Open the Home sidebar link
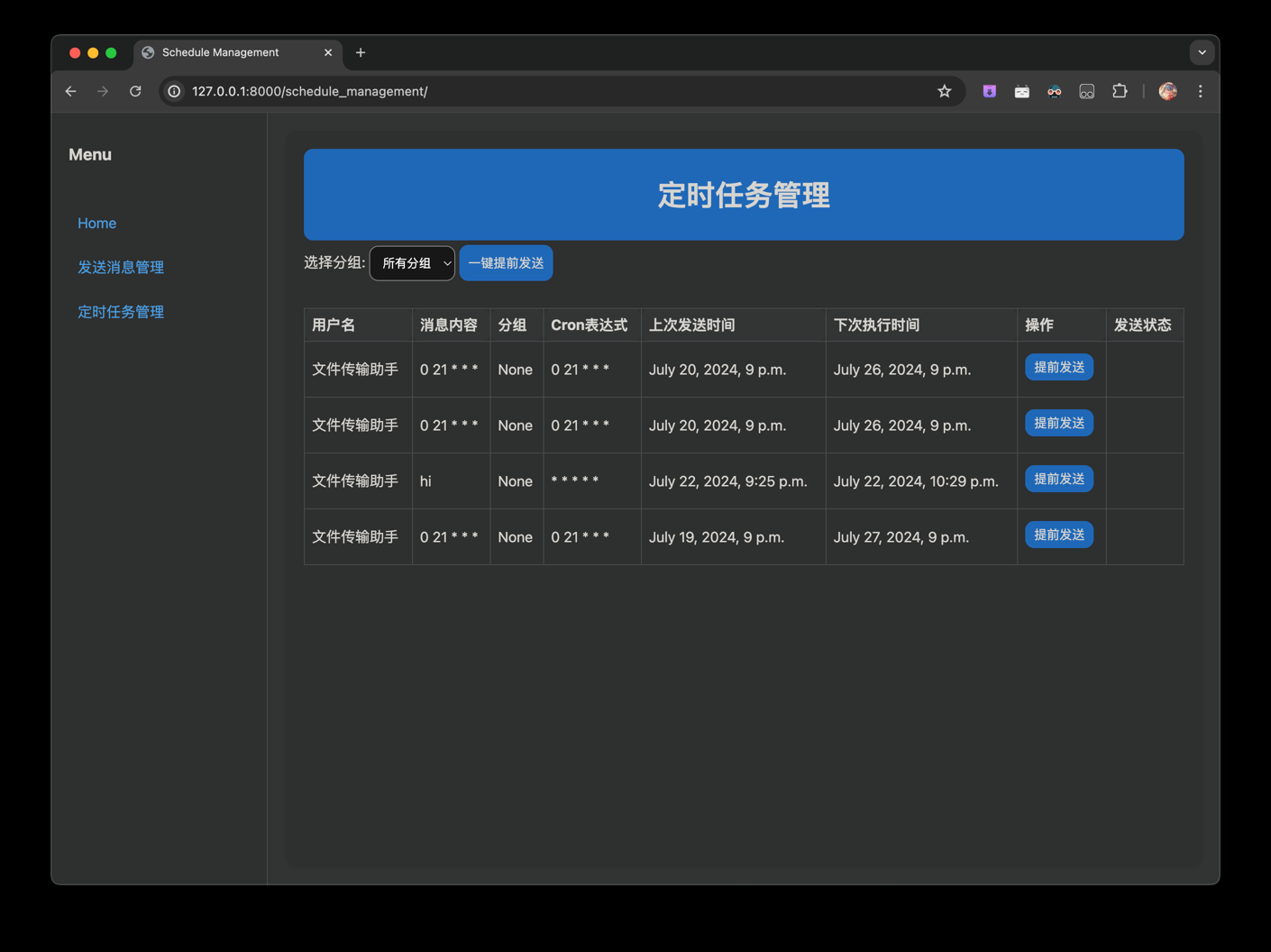The image size is (1271, 952). 96,223
